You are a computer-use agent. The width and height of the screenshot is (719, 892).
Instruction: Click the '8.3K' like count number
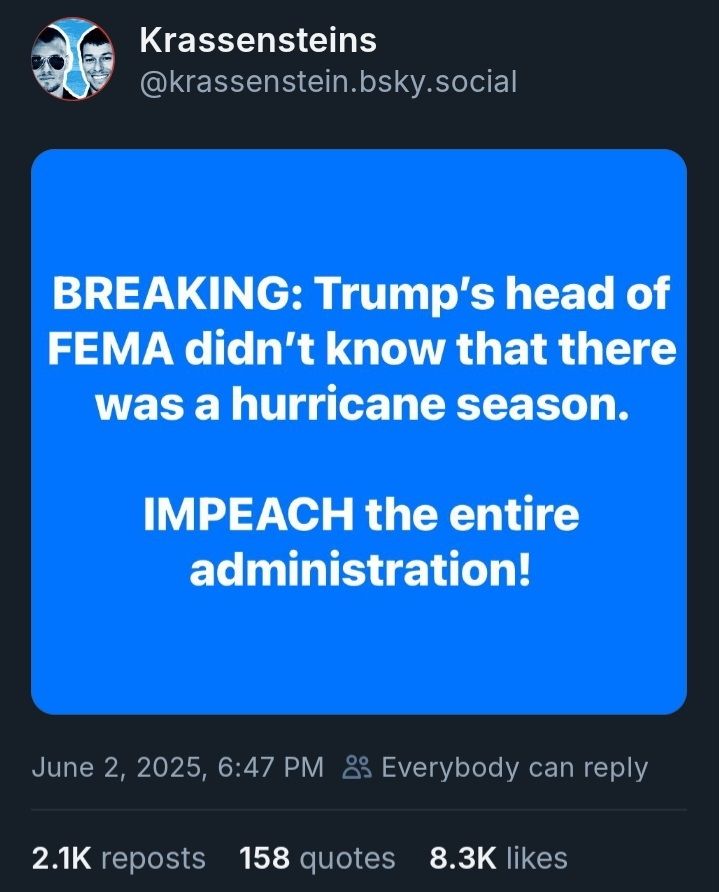point(462,858)
